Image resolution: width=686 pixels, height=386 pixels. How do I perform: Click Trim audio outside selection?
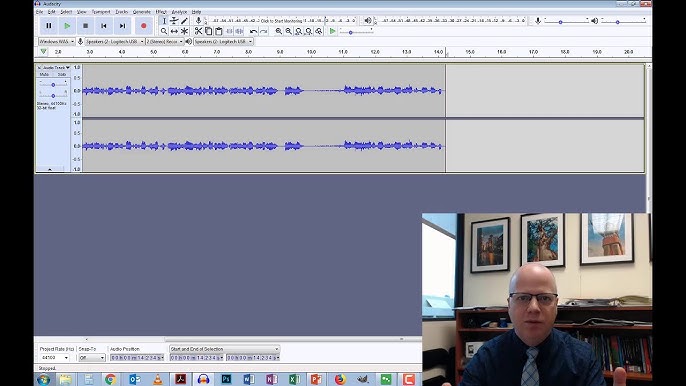pos(229,31)
